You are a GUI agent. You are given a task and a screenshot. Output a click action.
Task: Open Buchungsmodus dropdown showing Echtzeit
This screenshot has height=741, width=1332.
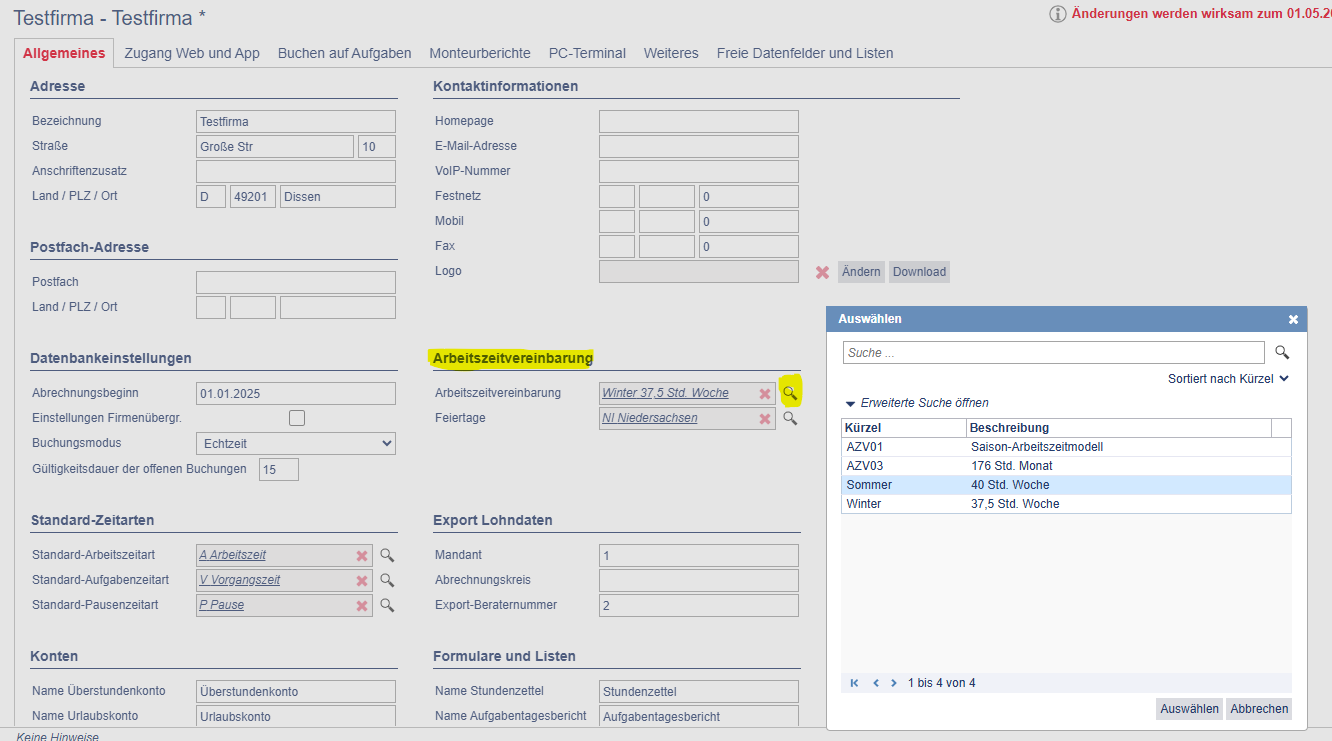coord(296,443)
